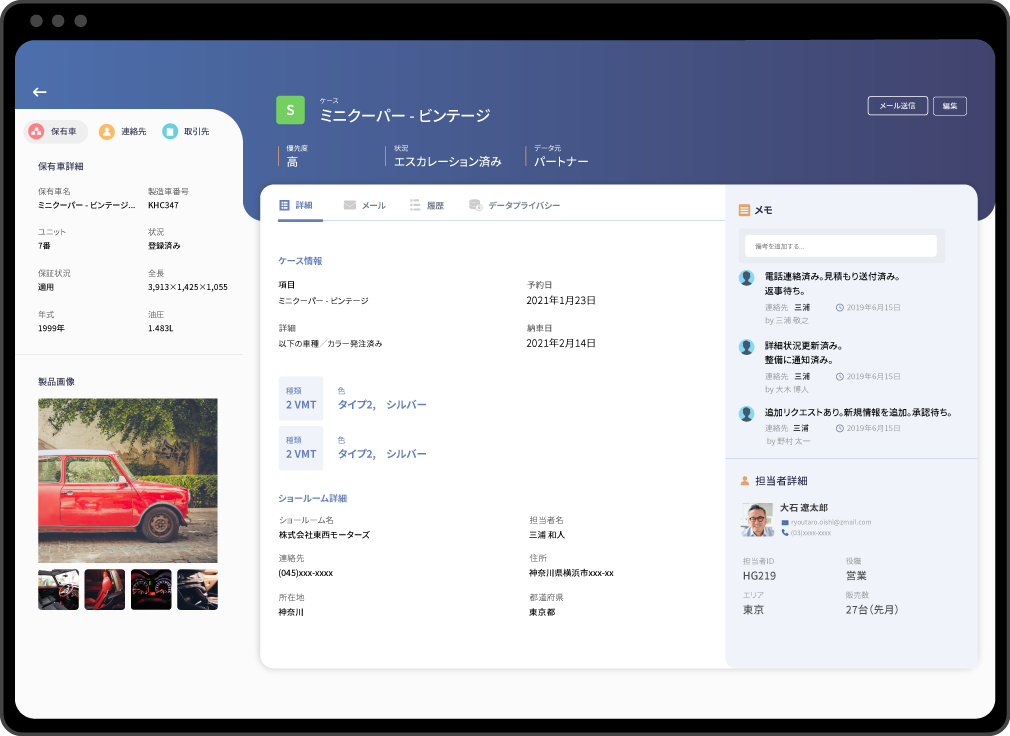The image size is (1010, 736).
Task: Click the main red Mini Cooper image
Action: [128, 480]
